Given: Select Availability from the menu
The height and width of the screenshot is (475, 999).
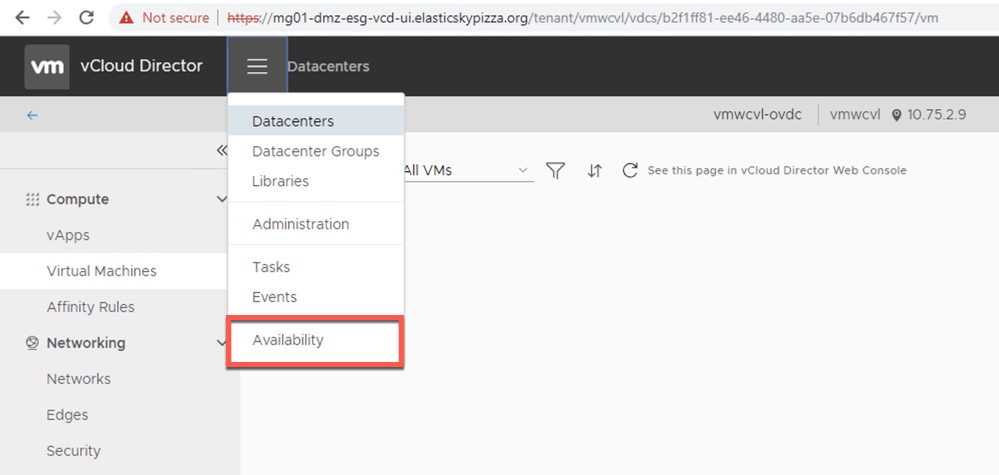Looking at the screenshot, I should [288, 340].
